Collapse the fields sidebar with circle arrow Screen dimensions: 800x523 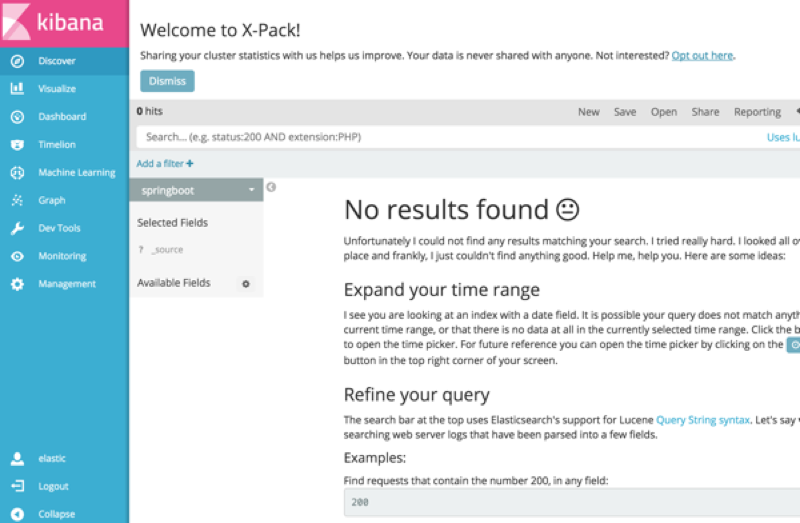pos(271,187)
